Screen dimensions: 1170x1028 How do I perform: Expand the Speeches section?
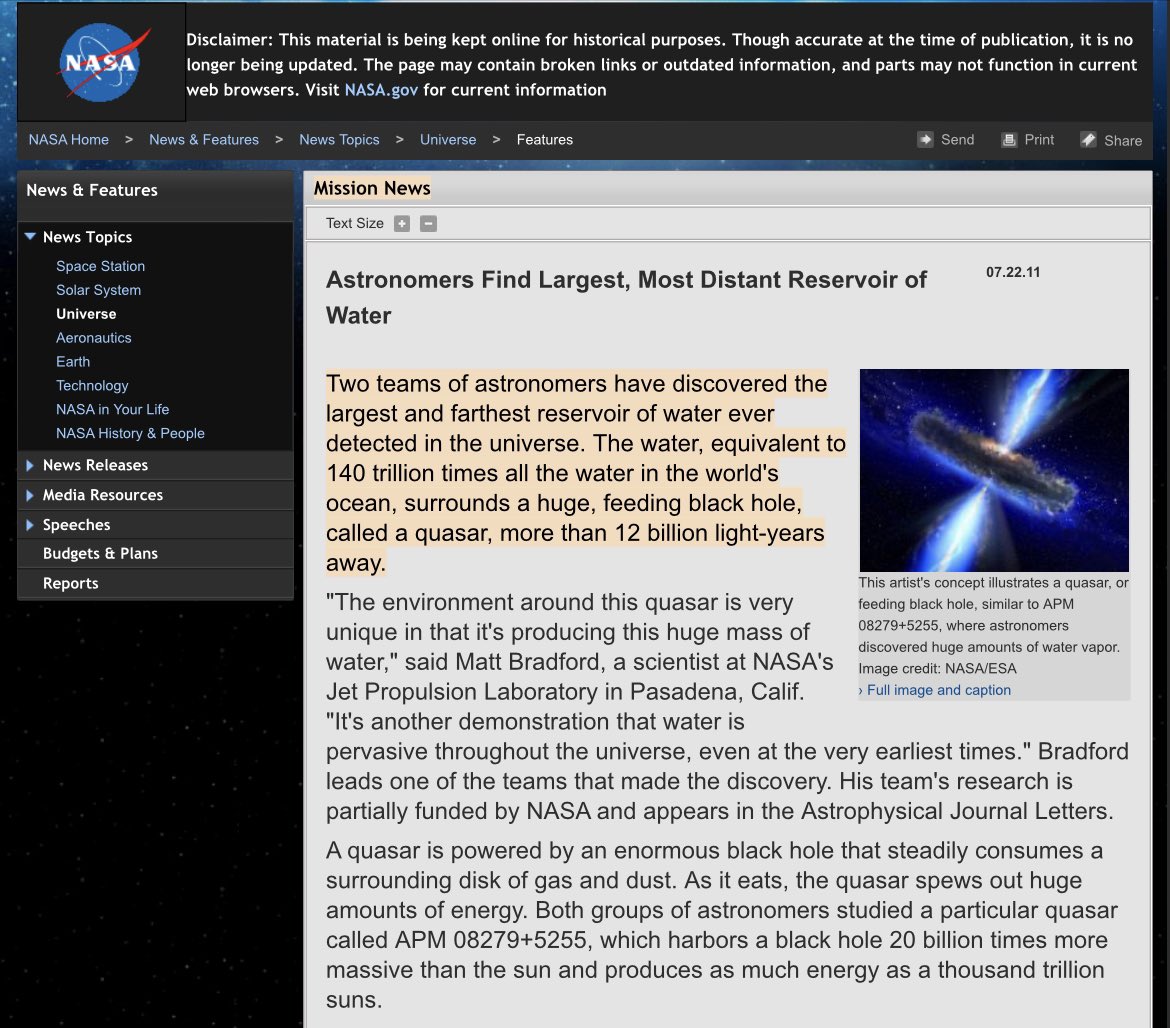coord(30,525)
